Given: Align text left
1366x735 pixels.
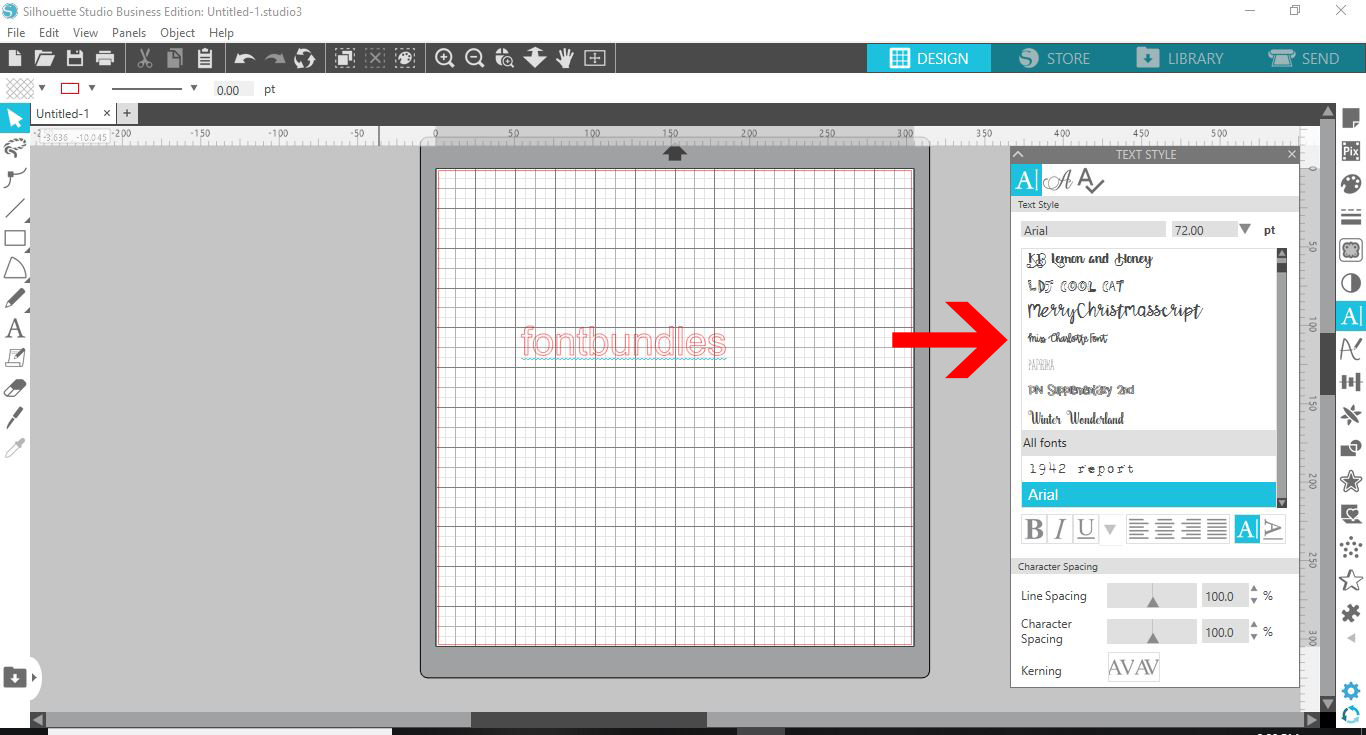Looking at the screenshot, I should tap(1138, 529).
